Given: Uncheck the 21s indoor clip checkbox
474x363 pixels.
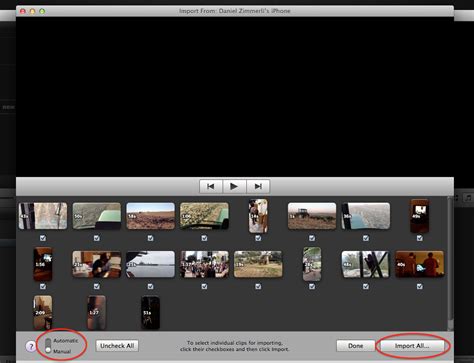Looking at the screenshot, I should pyautogui.click(x=97, y=286).
